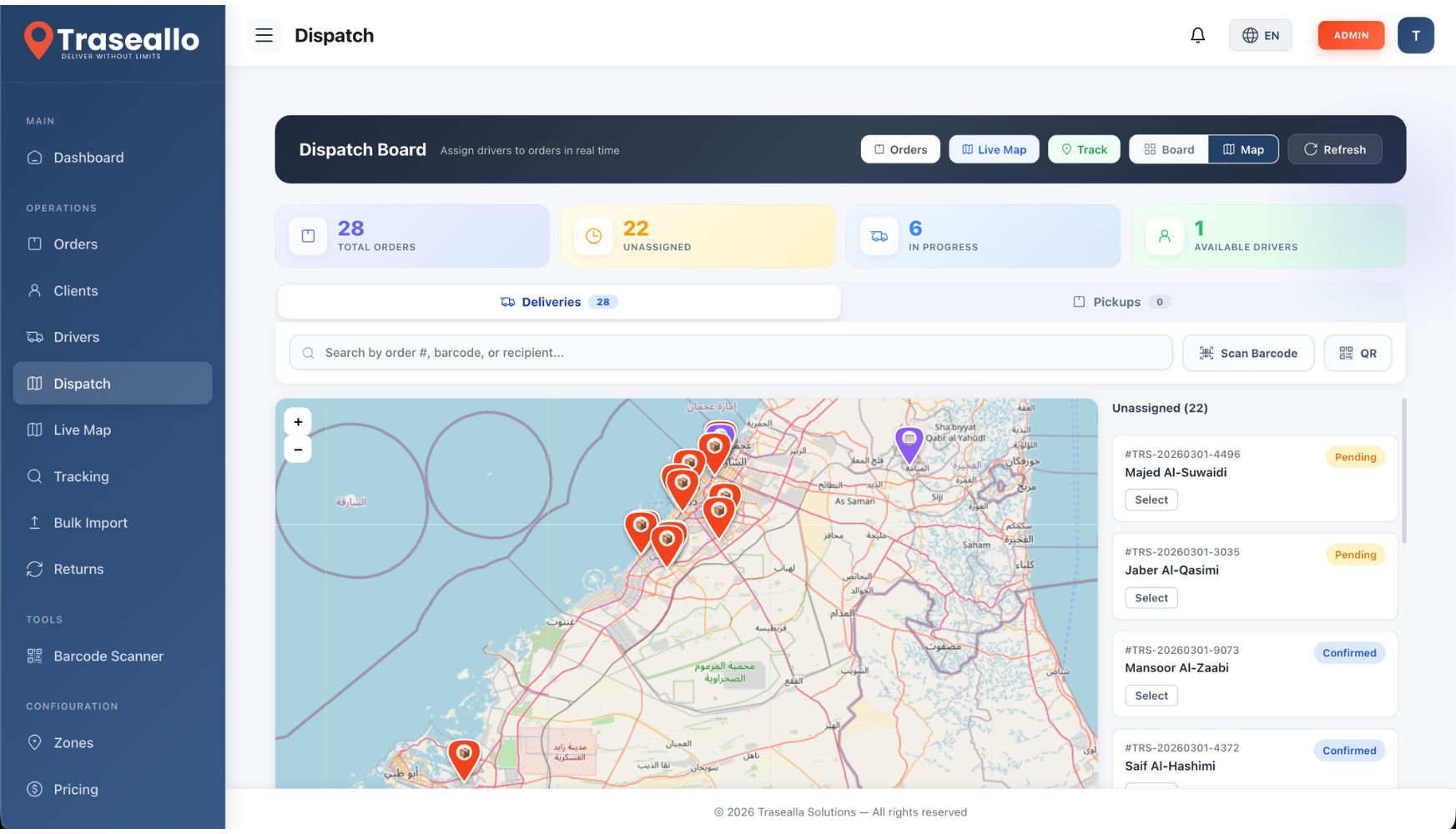Open the notifications bell icon

(x=1197, y=35)
